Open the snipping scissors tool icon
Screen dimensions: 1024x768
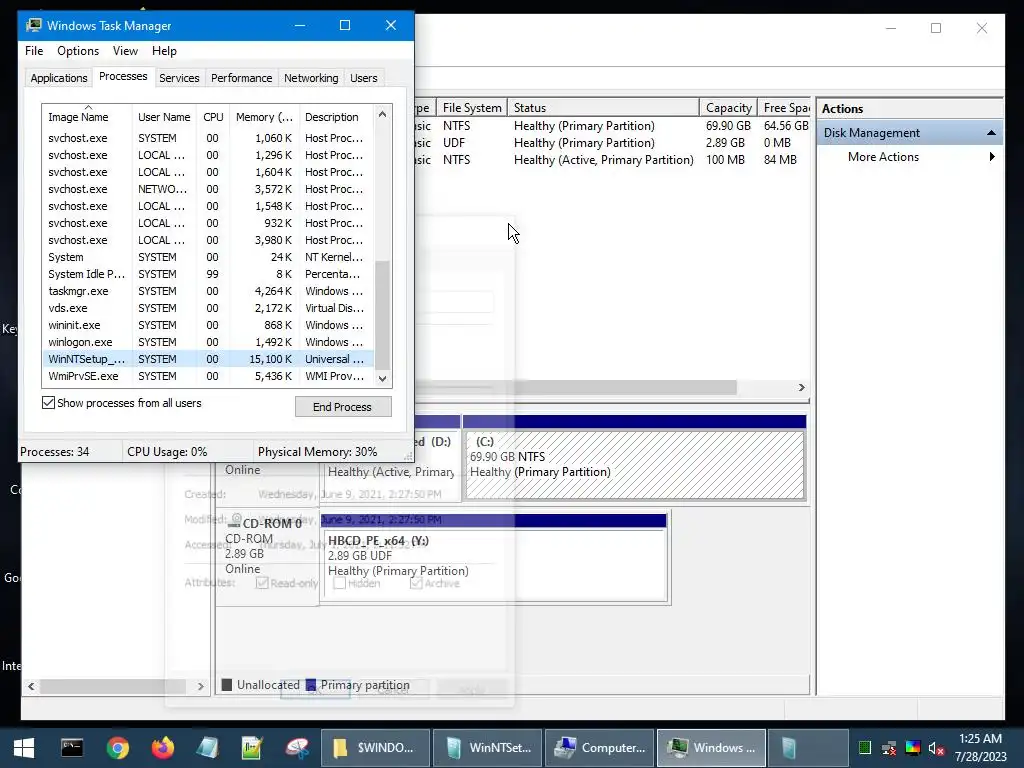pyautogui.click(x=297, y=748)
